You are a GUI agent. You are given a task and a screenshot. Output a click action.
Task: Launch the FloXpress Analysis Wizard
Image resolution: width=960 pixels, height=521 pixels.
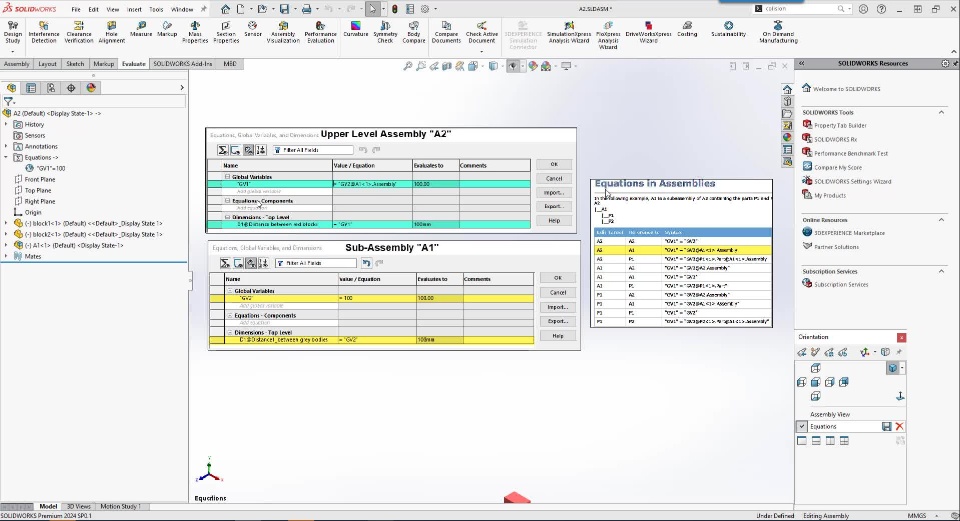(x=608, y=34)
